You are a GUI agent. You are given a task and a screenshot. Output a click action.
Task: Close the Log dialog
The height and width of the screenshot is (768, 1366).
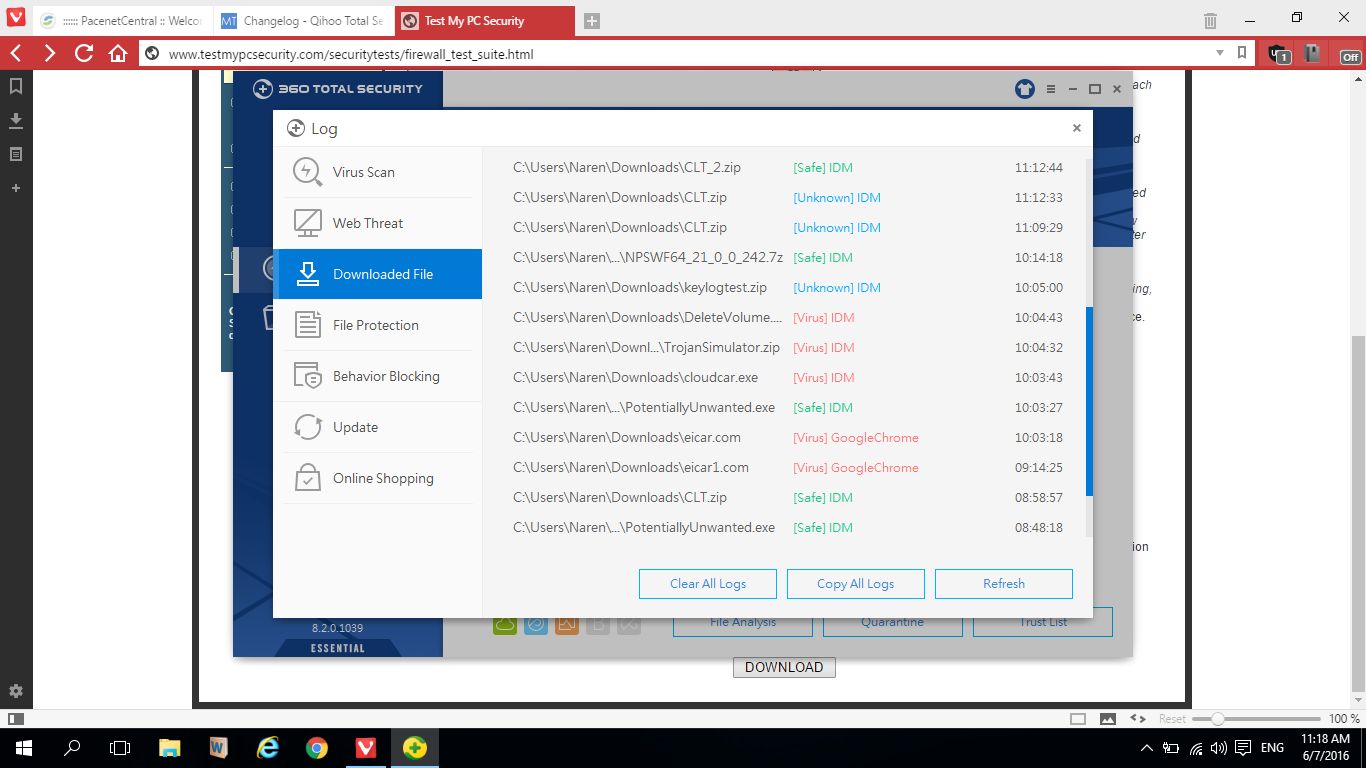[1077, 128]
